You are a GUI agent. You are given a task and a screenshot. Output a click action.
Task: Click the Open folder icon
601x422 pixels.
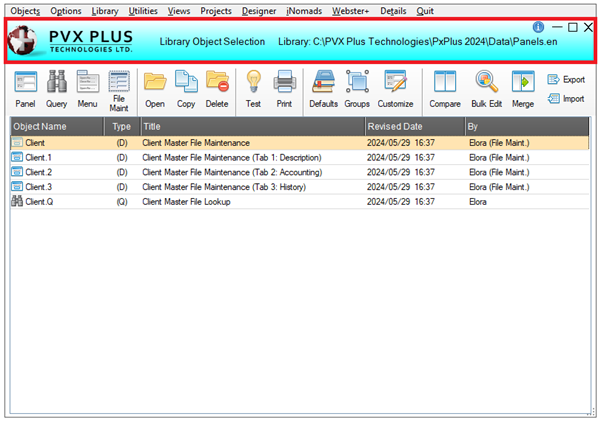(x=155, y=88)
